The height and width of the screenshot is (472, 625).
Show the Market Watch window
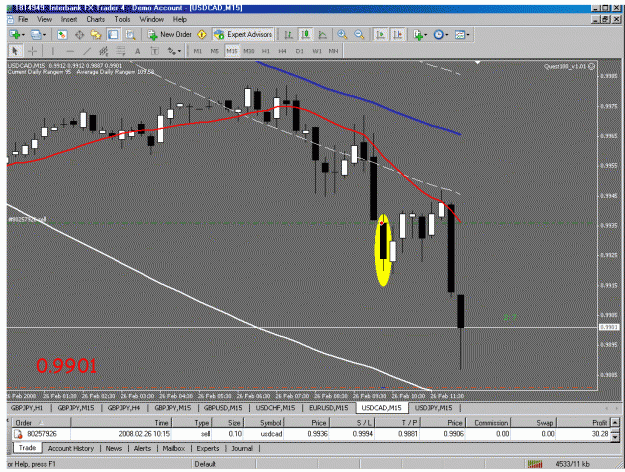point(62,35)
